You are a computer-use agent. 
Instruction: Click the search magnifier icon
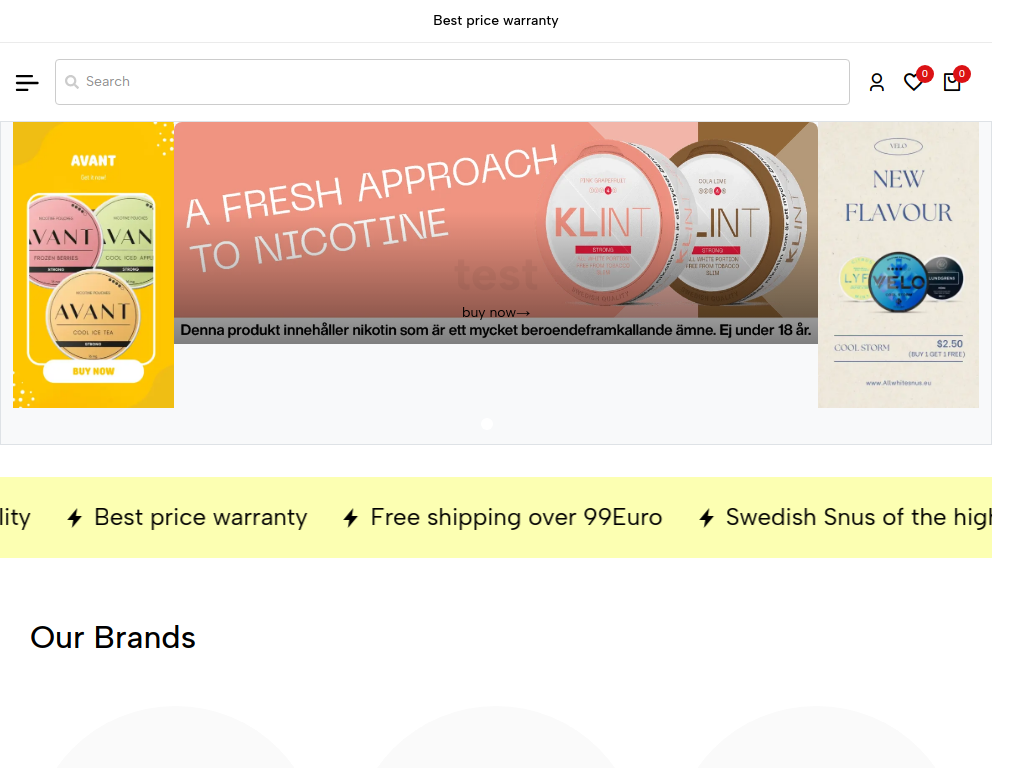(x=72, y=82)
